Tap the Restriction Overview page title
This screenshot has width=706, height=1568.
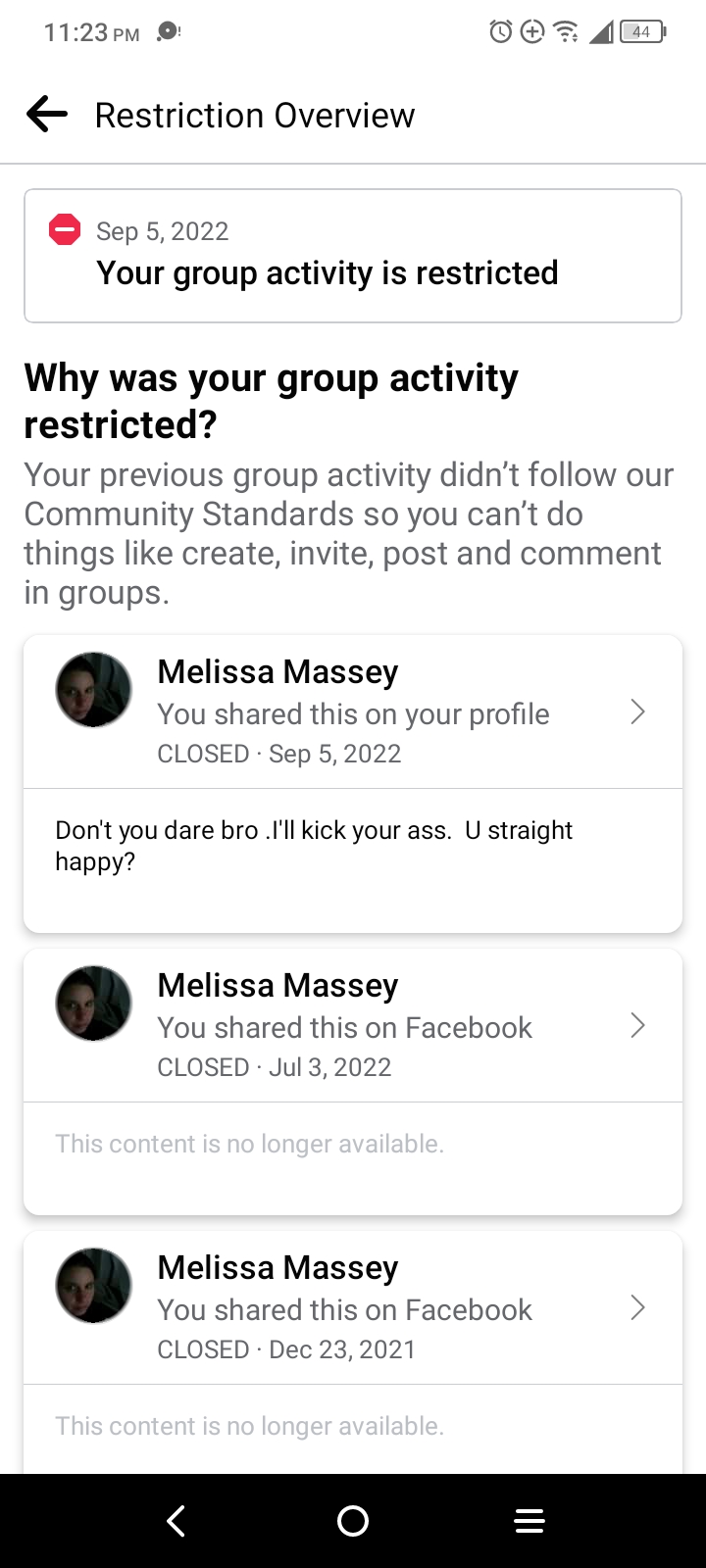(254, 116)
